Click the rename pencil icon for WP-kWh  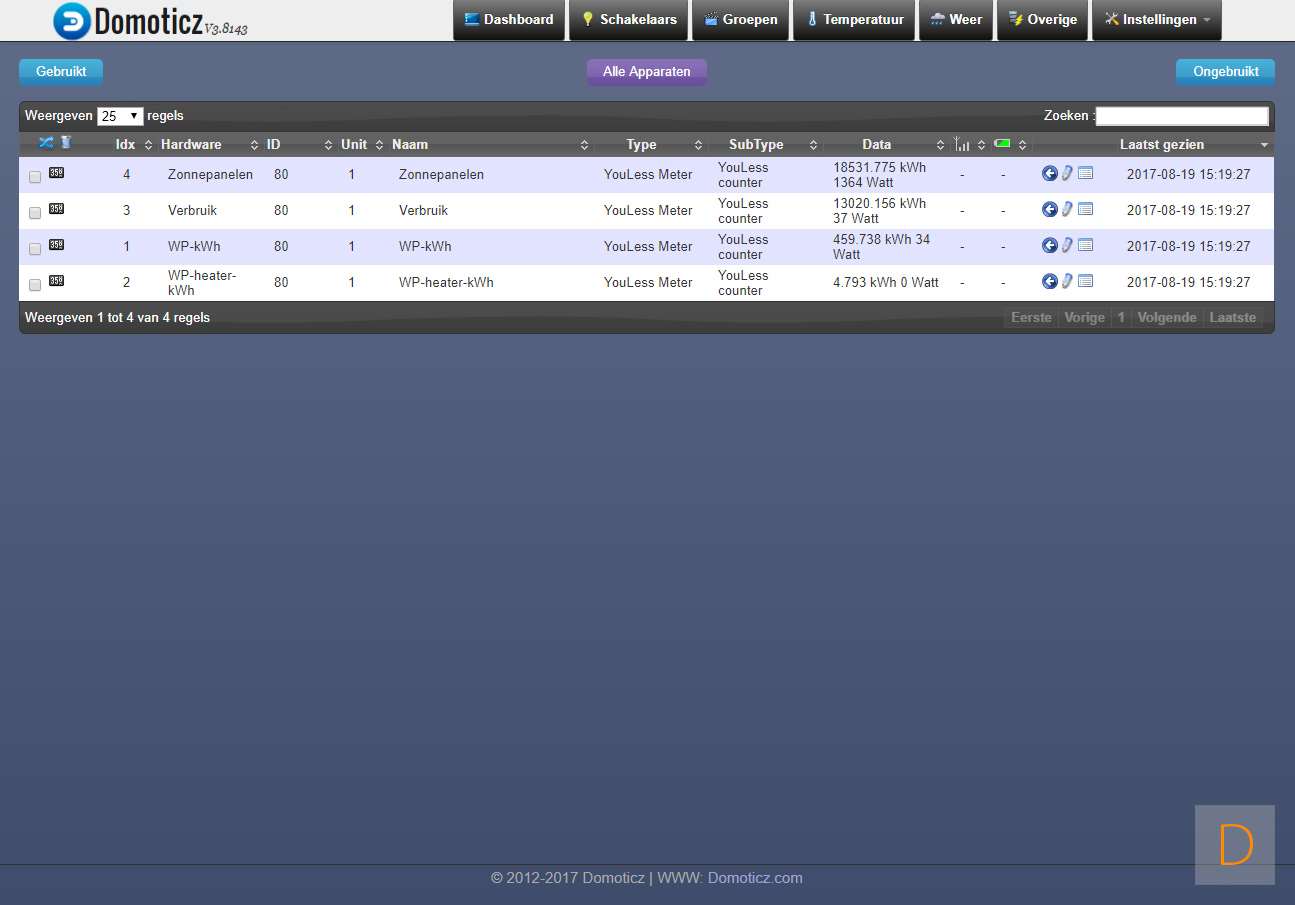[x=1067, y=246]
